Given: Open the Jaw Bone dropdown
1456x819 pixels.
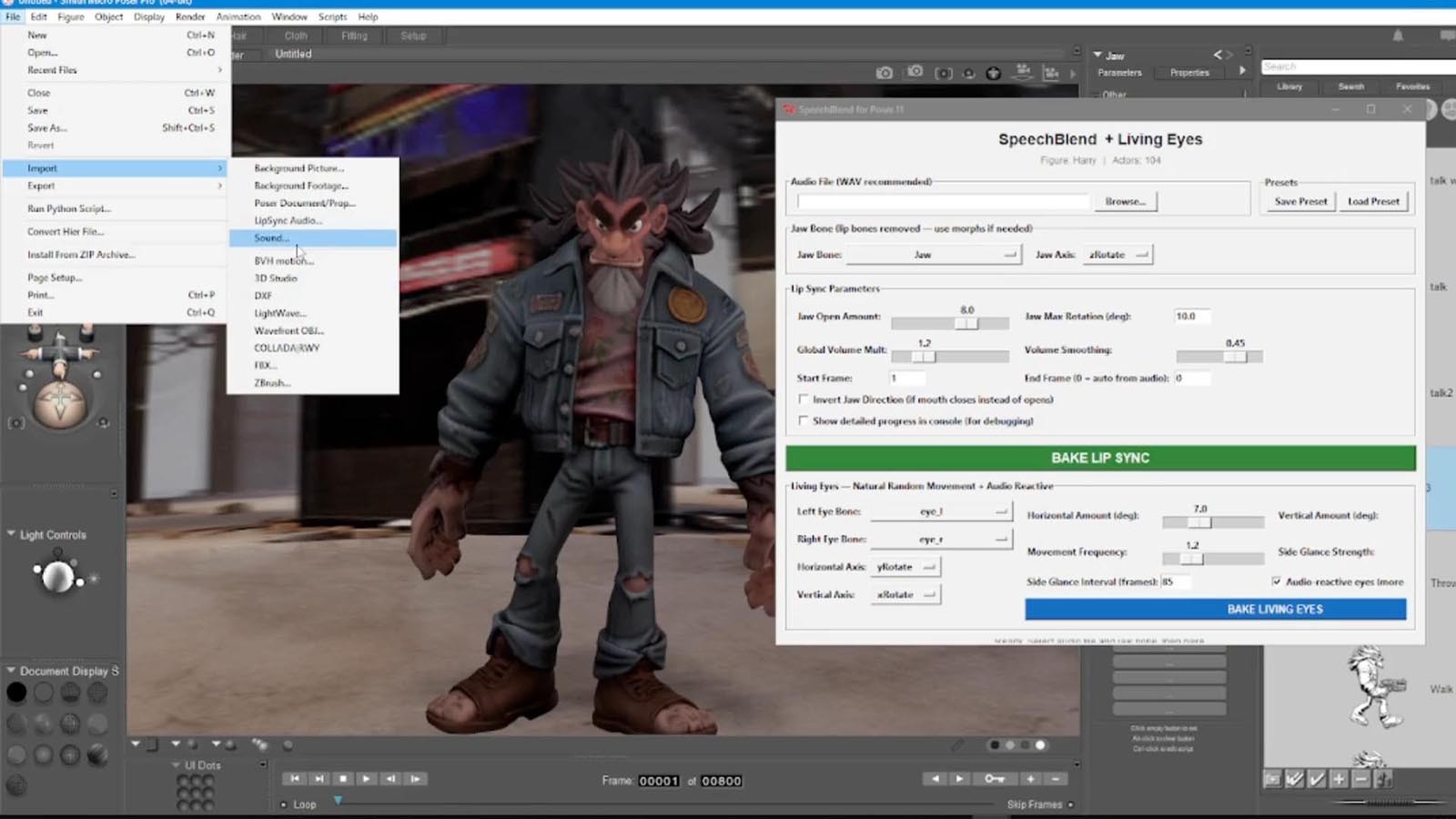Looking at the screenshot, I should [x=934, y=255].
